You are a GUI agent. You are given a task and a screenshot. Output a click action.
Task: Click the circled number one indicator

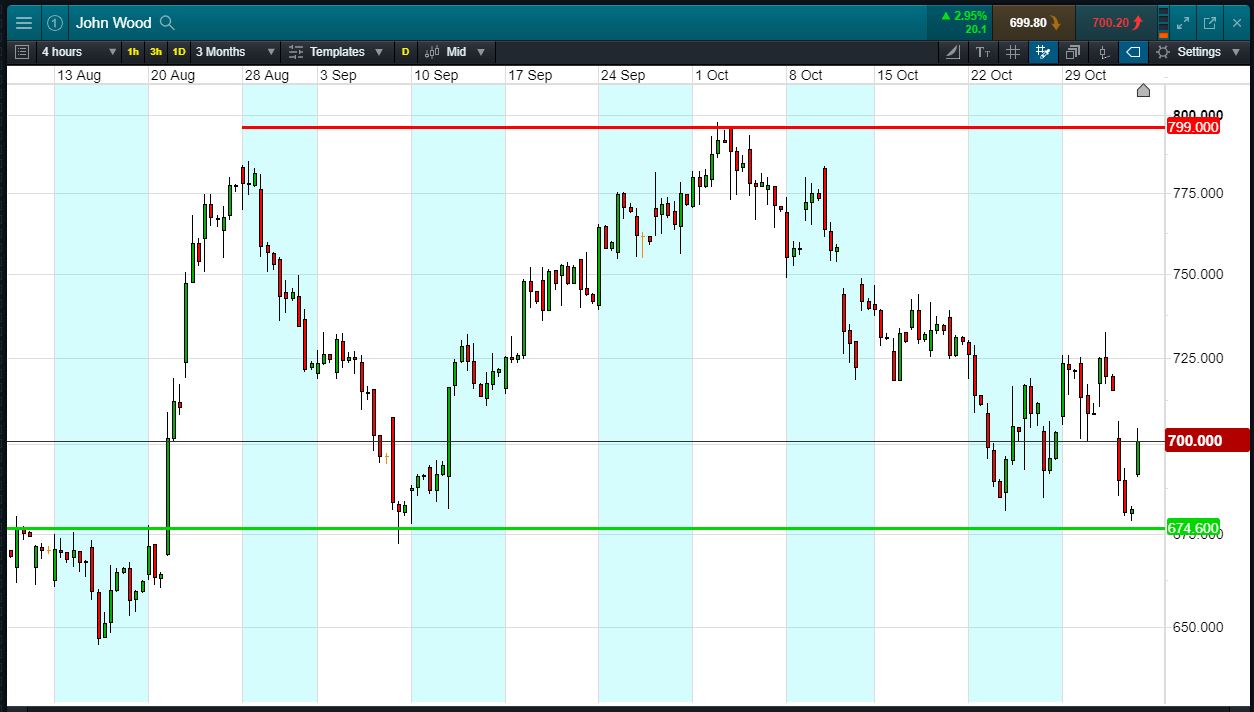click(55, 22)
